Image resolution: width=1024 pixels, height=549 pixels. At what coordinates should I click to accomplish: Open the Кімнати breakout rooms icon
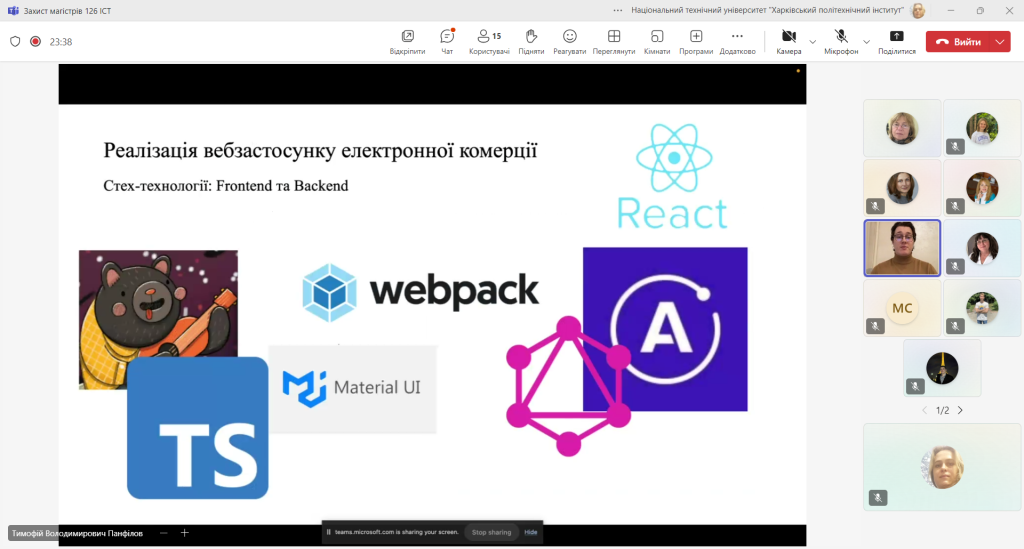coord(657,41)
